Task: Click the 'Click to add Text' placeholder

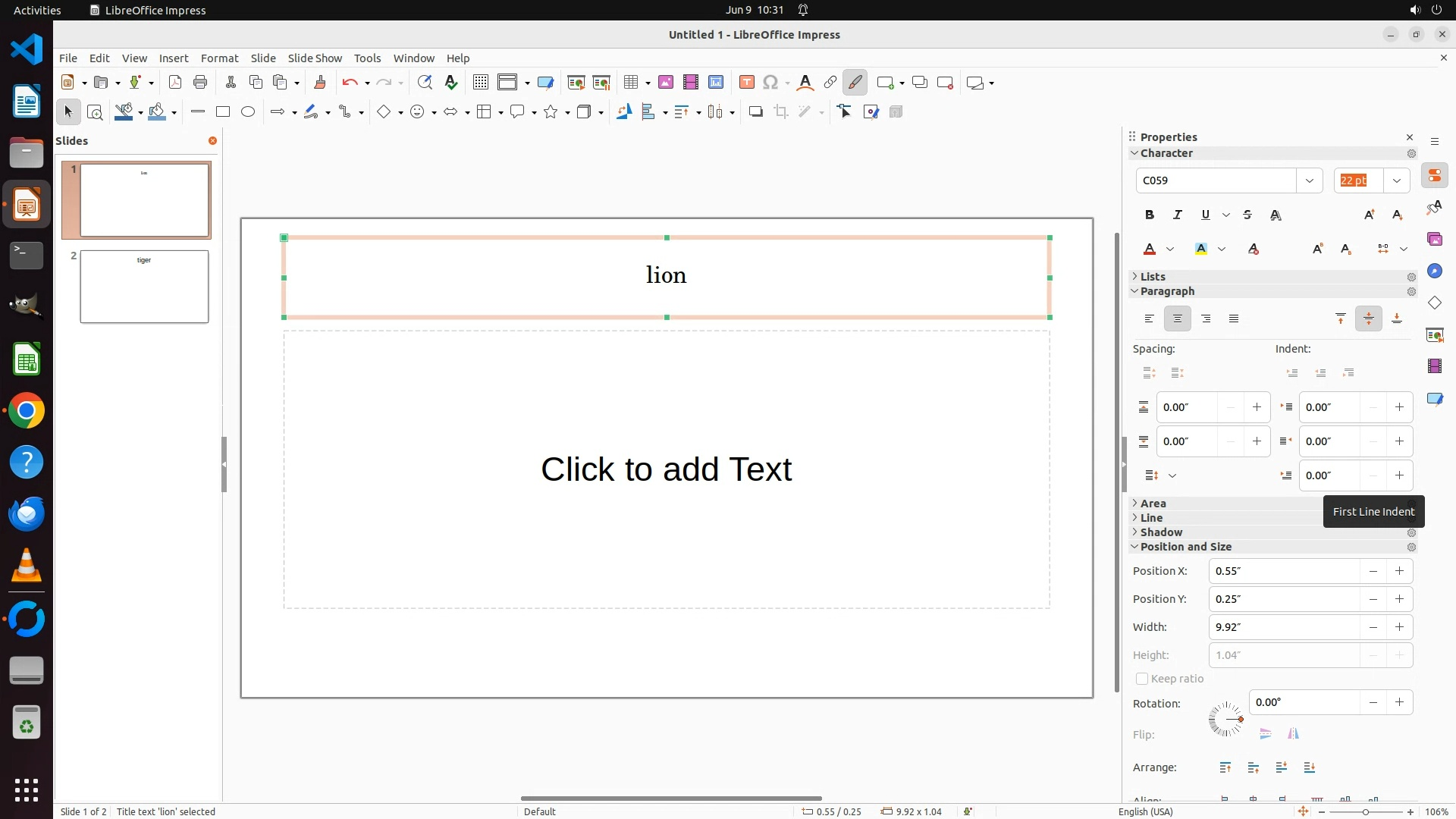Action: pyautogui.click(x=666, y=469)
